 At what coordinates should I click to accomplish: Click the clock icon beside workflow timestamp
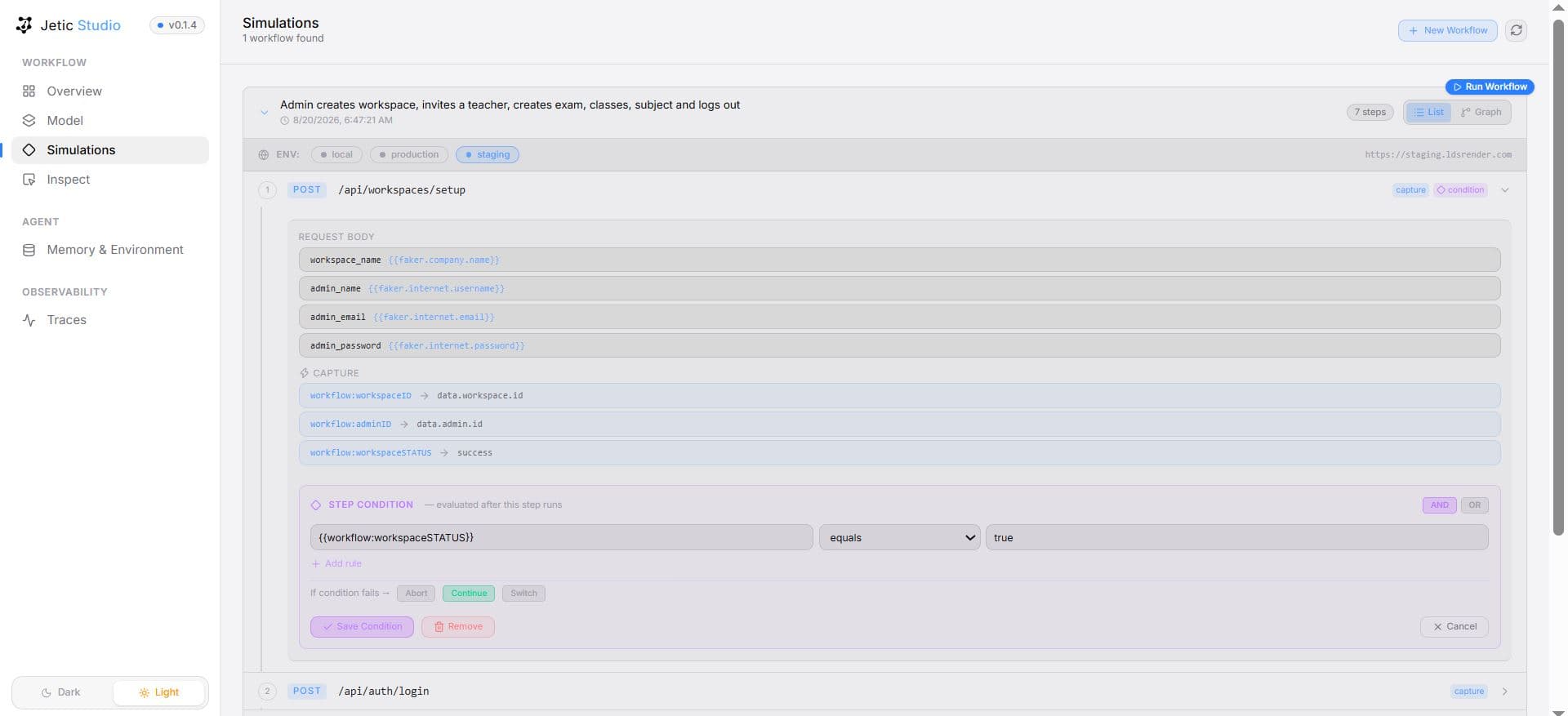(x=285, y=121)
